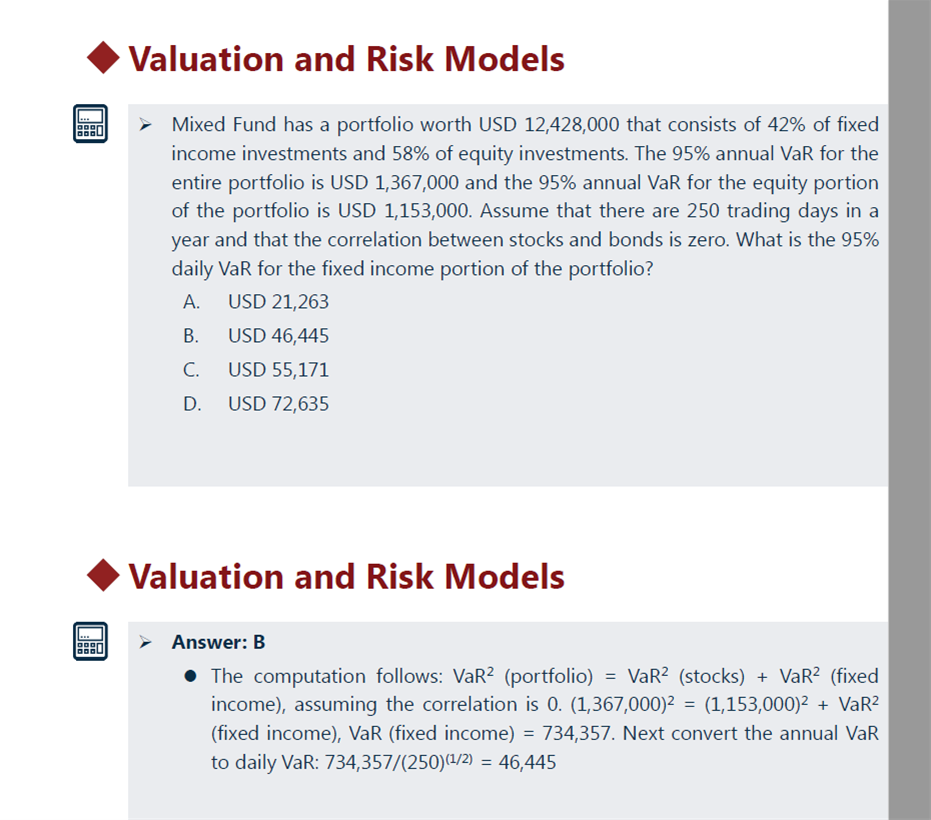Click "VaR² (portfolio)" in the explanation
931x820 pixels.
coord(523,676)
